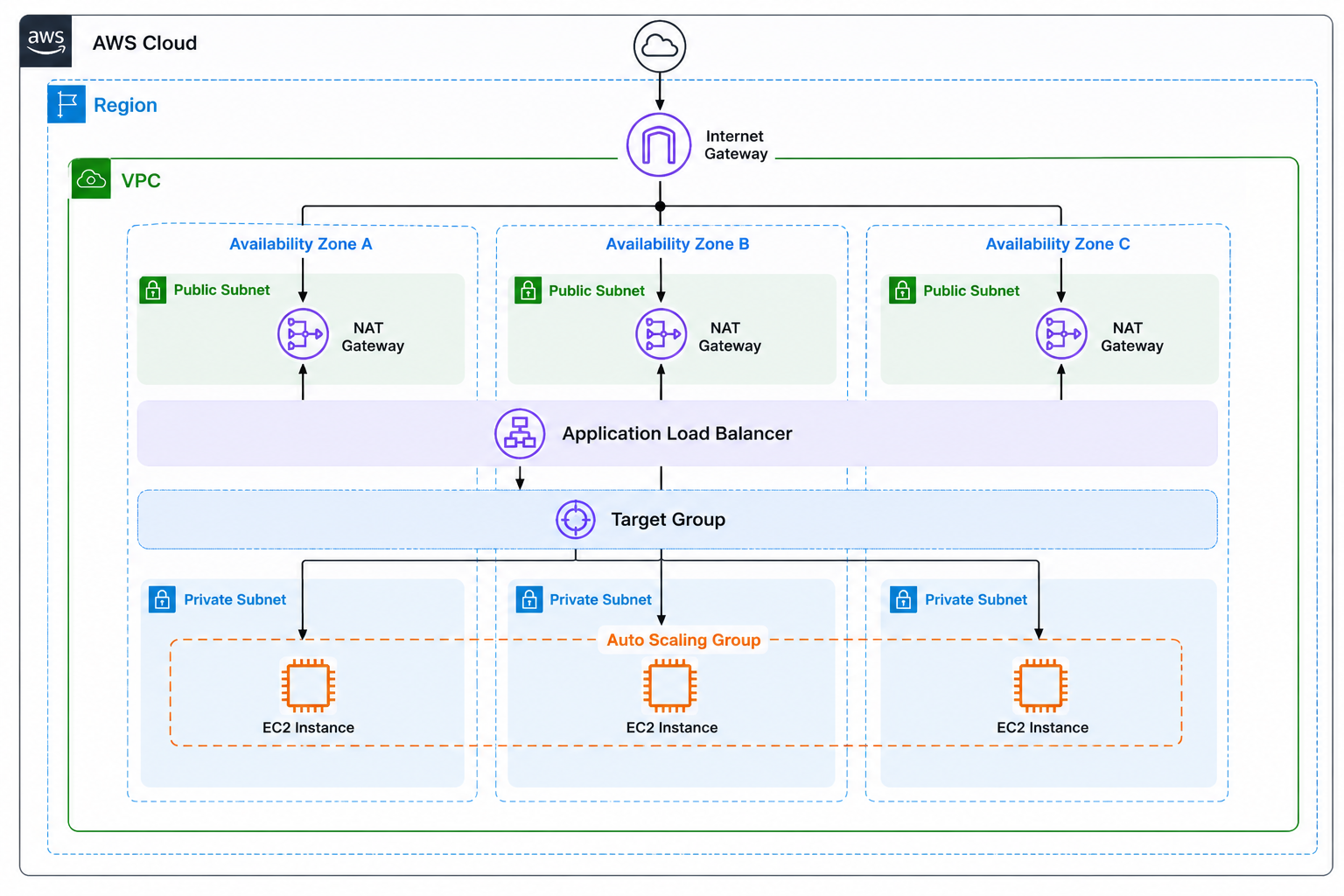Screen dimensions: 1344x896
Task: Select the Target Group label
Action: (x=668, y=520)
